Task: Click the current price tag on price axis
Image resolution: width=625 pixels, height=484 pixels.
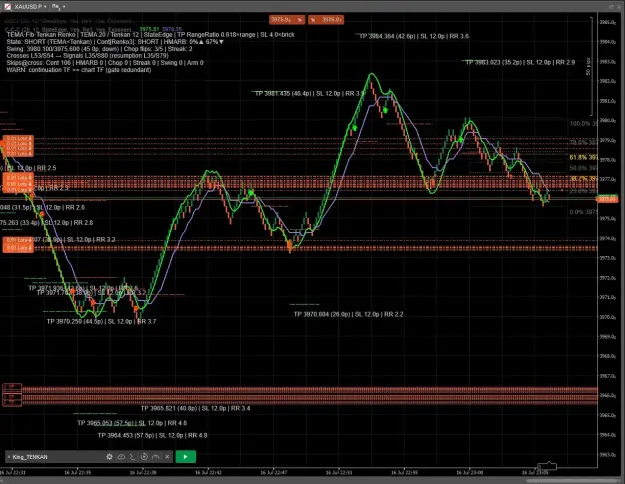Action: pos(607,199)
